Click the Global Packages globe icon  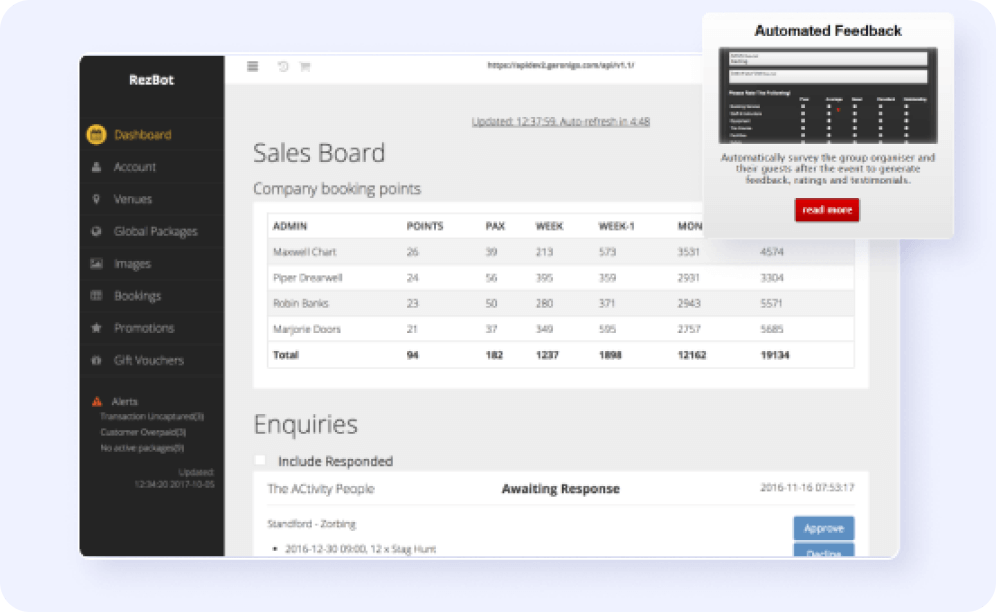(x=96, y=232)
